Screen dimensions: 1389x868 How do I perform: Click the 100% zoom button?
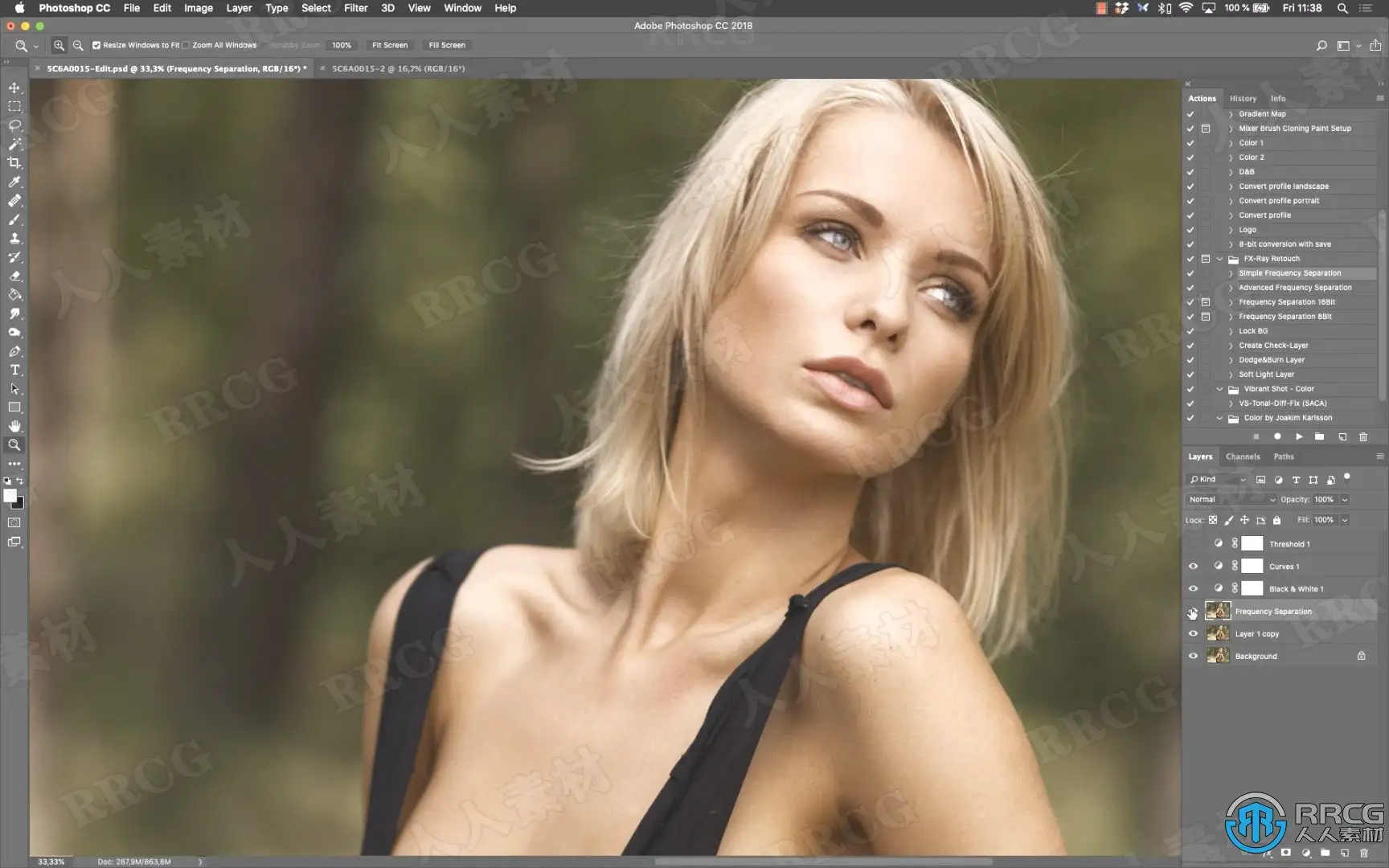tap(342, 45)
